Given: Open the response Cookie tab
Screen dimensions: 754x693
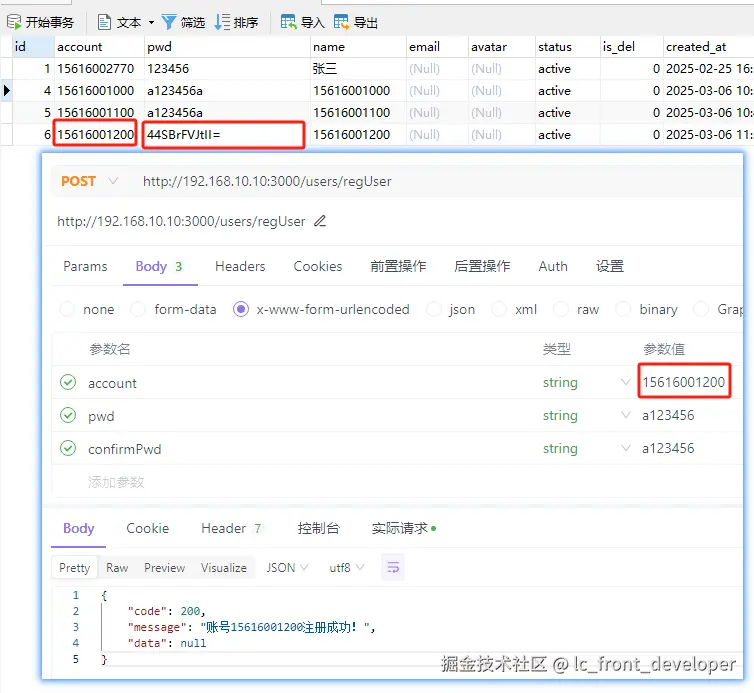Looking at the screenshot, I should tap(148, 529).
